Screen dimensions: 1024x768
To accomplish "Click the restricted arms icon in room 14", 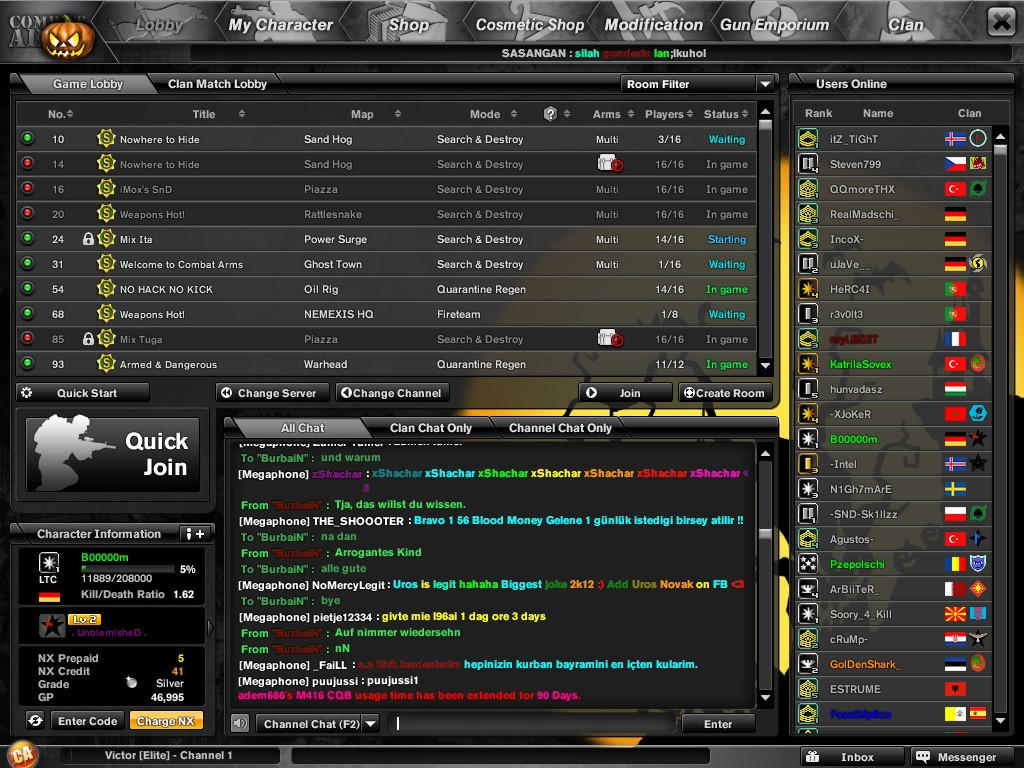I will tap(610, 163).
